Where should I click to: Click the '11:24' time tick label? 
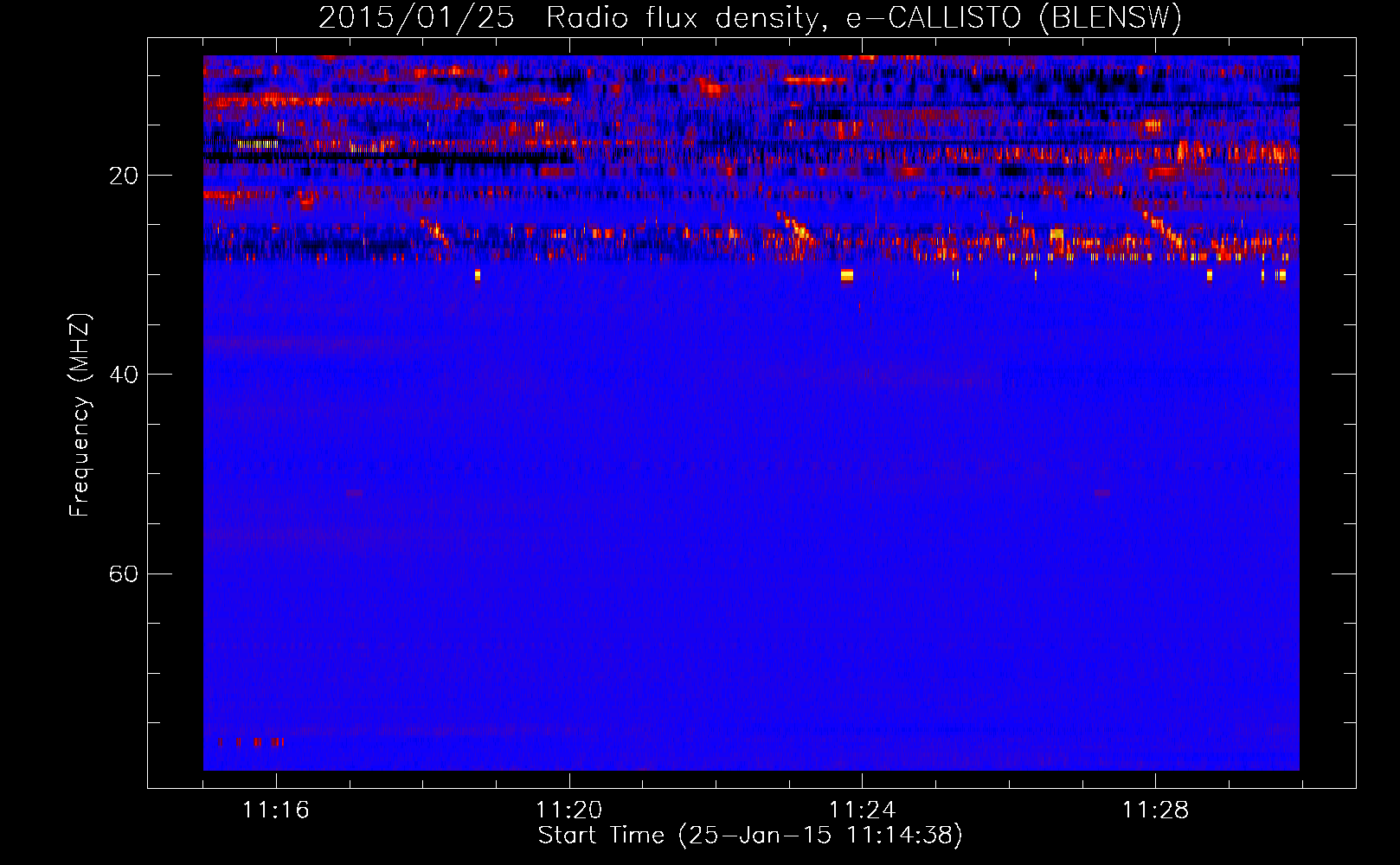863,811
